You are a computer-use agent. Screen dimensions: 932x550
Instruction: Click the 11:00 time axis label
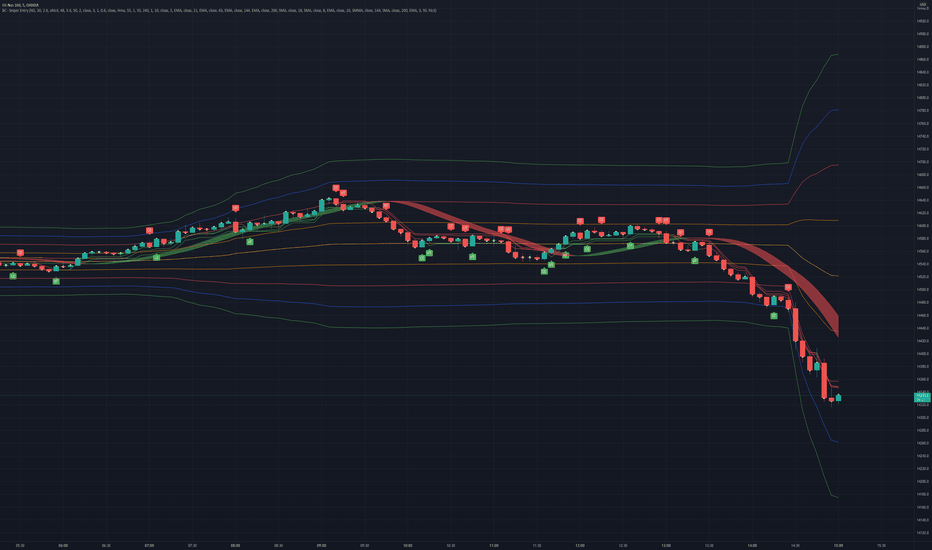coord(494,545)
